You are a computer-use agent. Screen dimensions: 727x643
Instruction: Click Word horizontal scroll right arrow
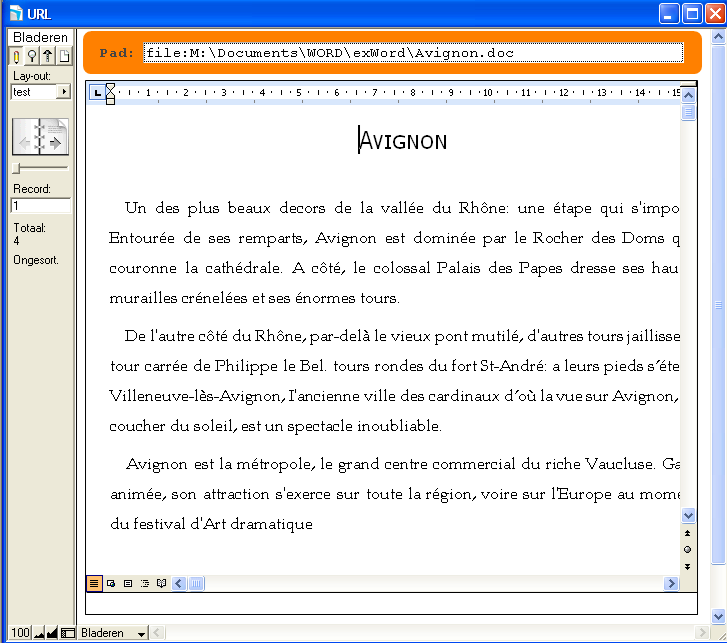[x=671, y=583]
